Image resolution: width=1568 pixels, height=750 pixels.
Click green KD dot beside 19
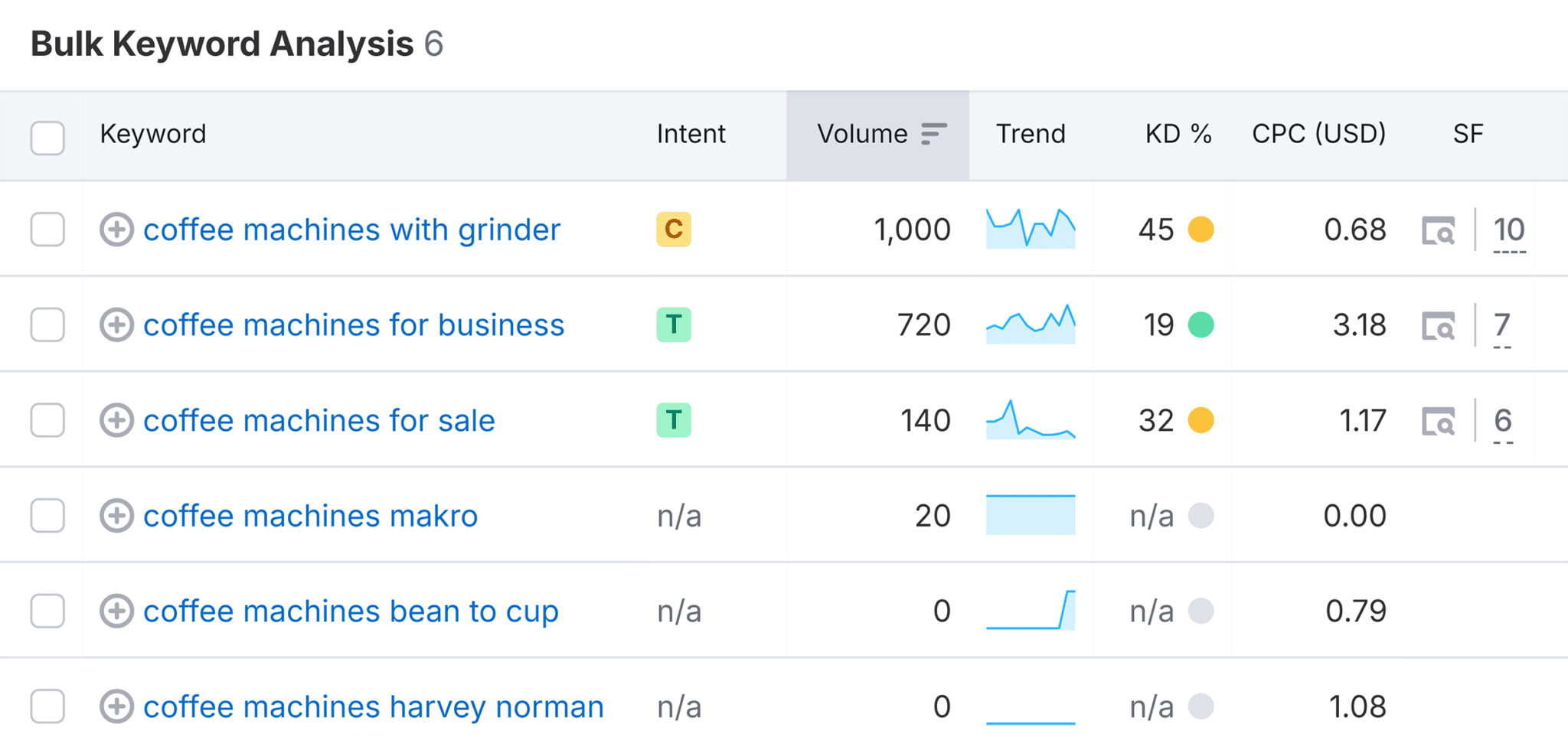[1201, 324]
